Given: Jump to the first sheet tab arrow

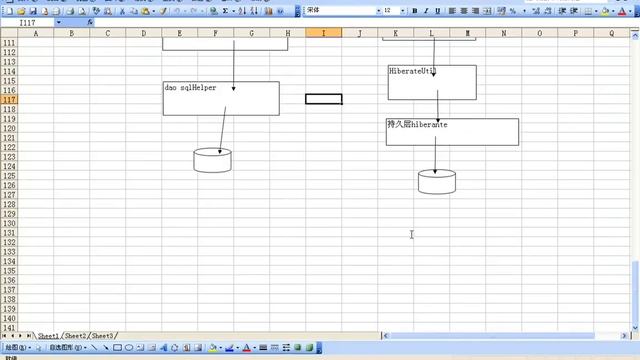Looking at the screenshot, I should click(4, 336).
